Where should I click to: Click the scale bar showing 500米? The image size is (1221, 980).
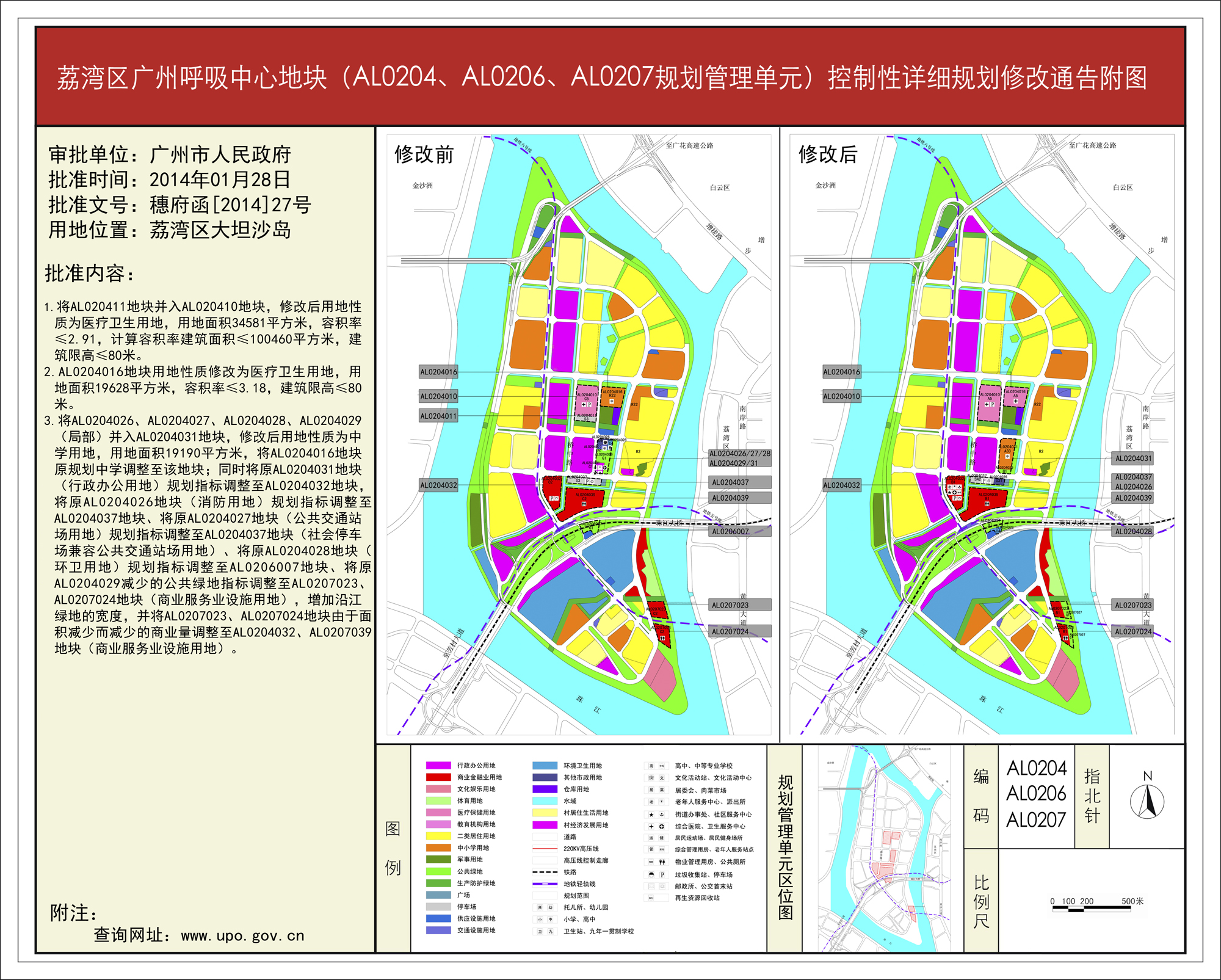point(1096,906)
